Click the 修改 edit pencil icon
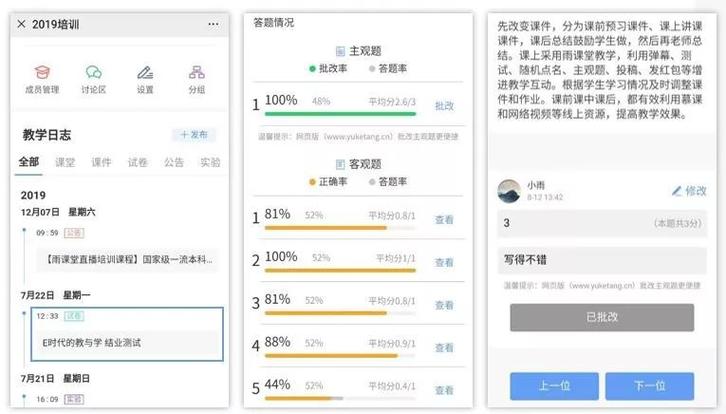The width and height of the screenshot is (726, 414). pos(676,191)
